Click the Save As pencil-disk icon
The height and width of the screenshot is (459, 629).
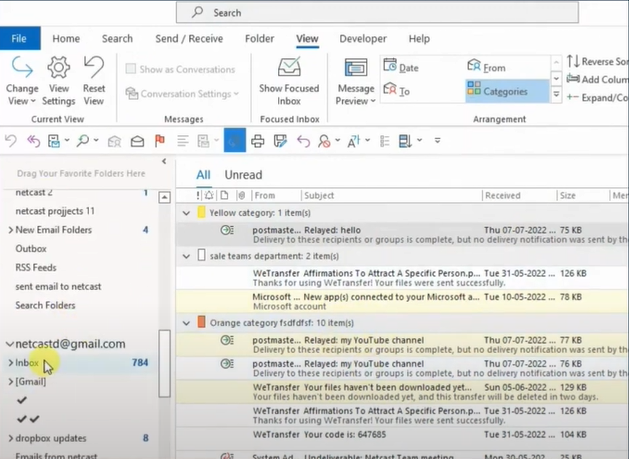[280, 141]
